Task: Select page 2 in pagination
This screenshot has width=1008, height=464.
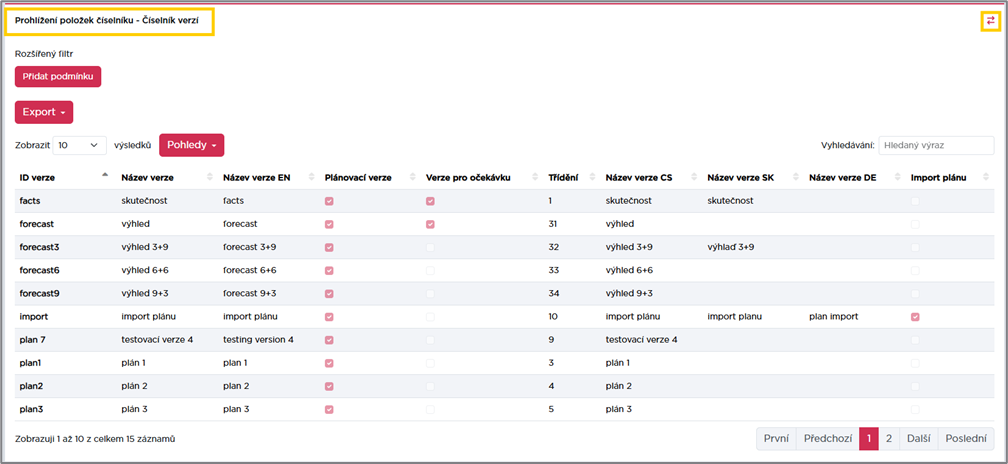Action: tap(889, 439)
